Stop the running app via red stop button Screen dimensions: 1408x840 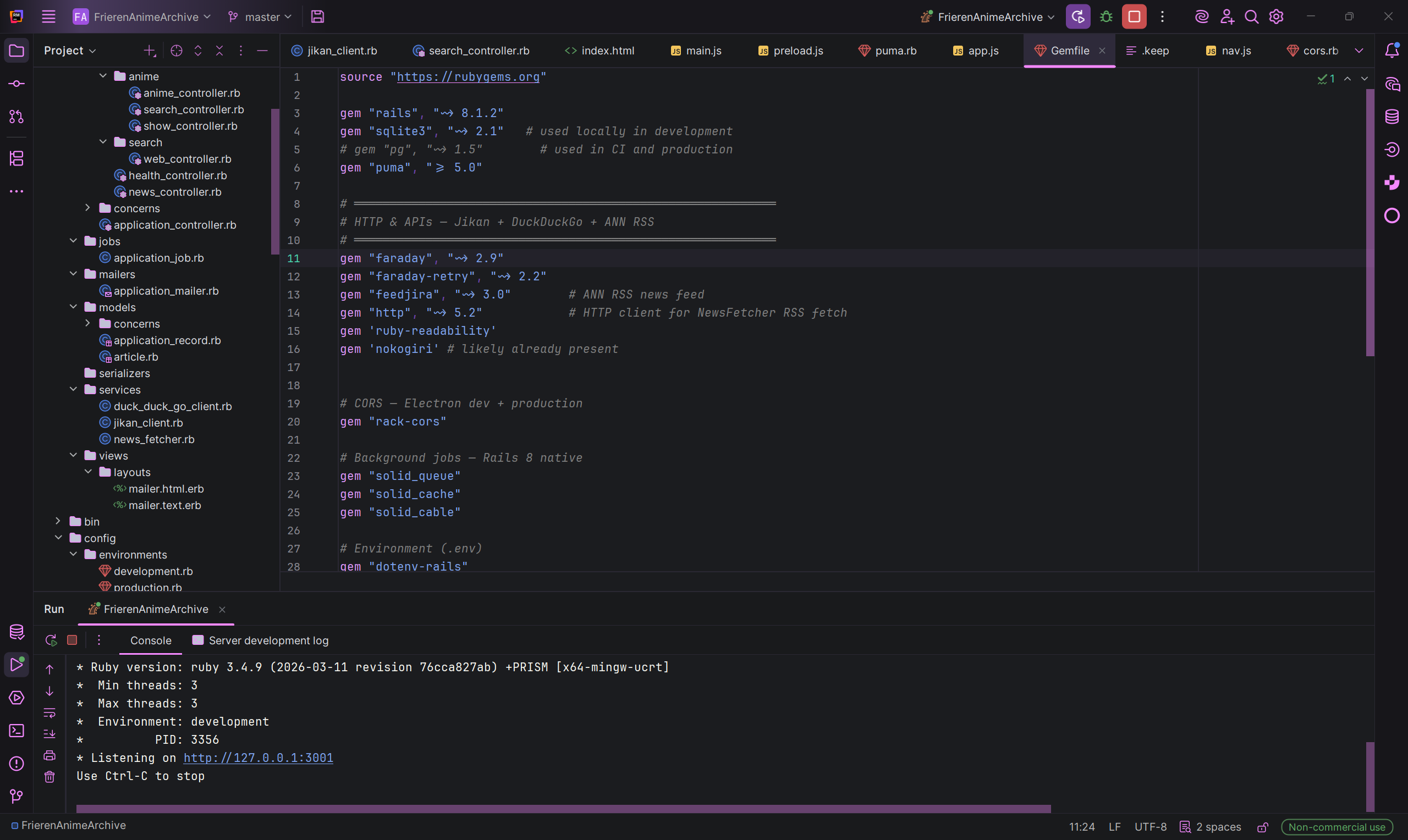(x=1134, y=17)
